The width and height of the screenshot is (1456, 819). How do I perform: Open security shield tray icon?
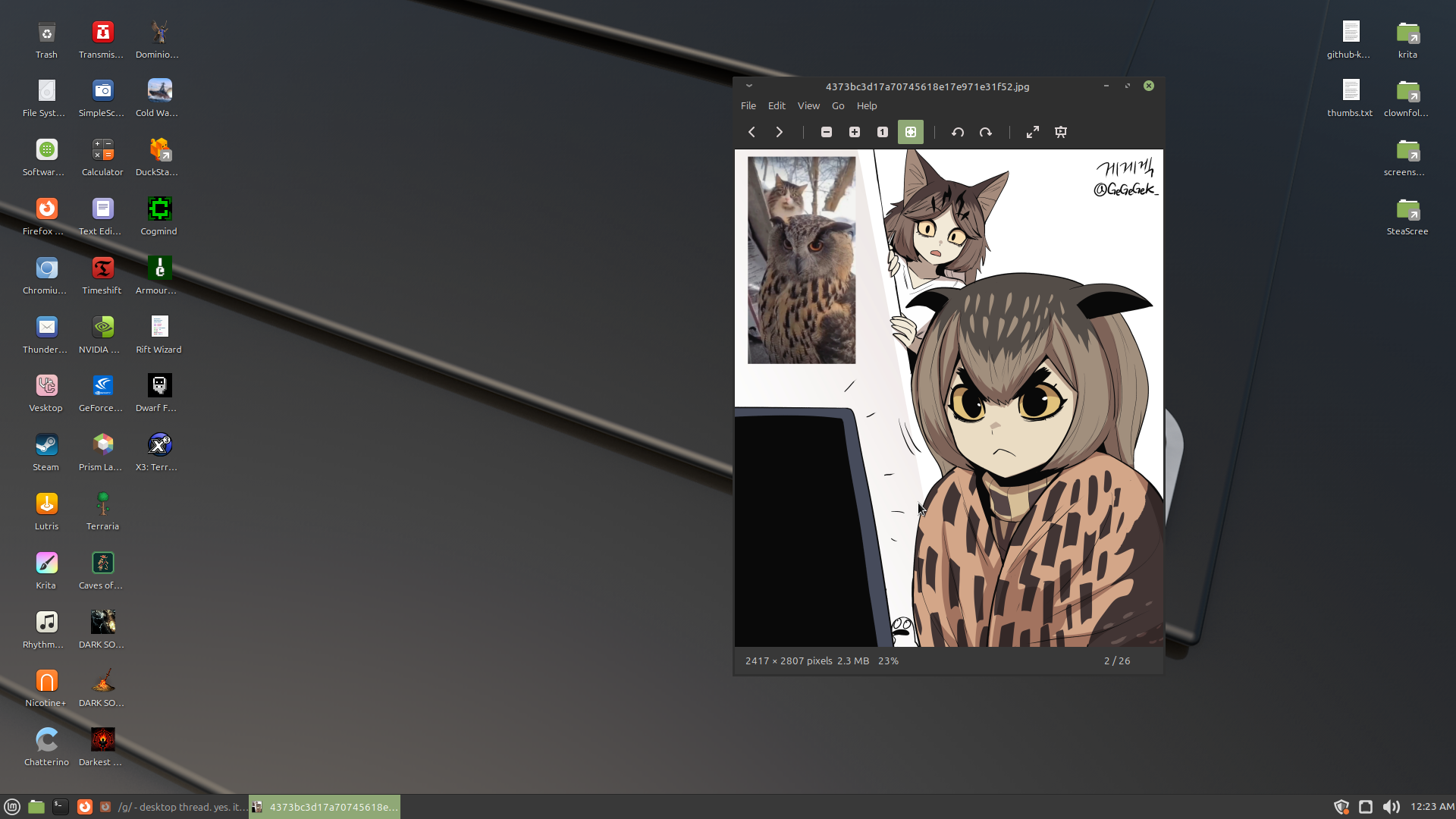coord(1341,807)
